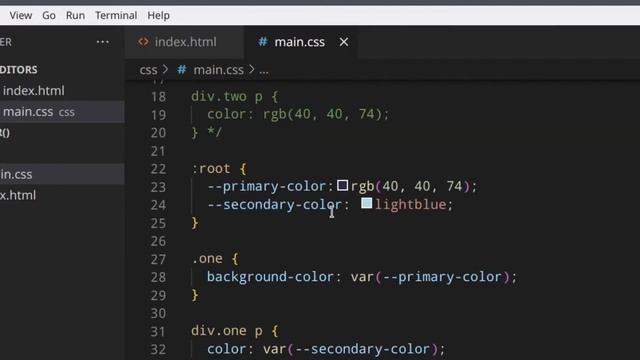
Task: Click the .one selector on line 27
Action: (207, 259)
